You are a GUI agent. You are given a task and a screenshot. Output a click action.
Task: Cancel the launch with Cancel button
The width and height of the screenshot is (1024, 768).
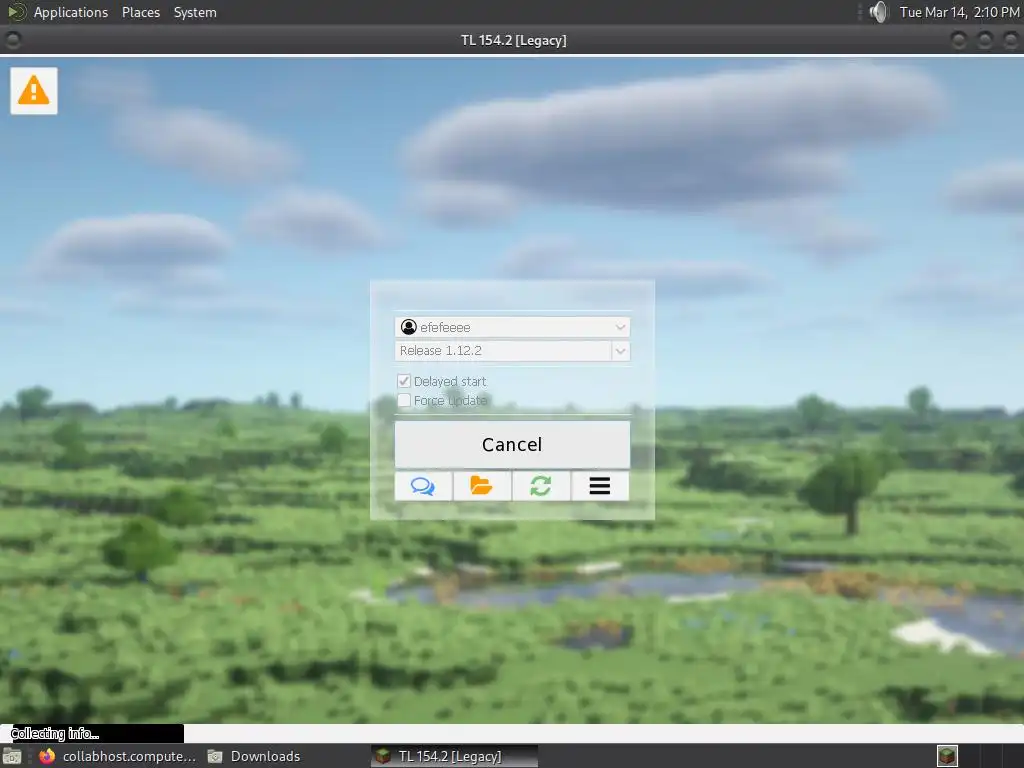tap(512, 444)
